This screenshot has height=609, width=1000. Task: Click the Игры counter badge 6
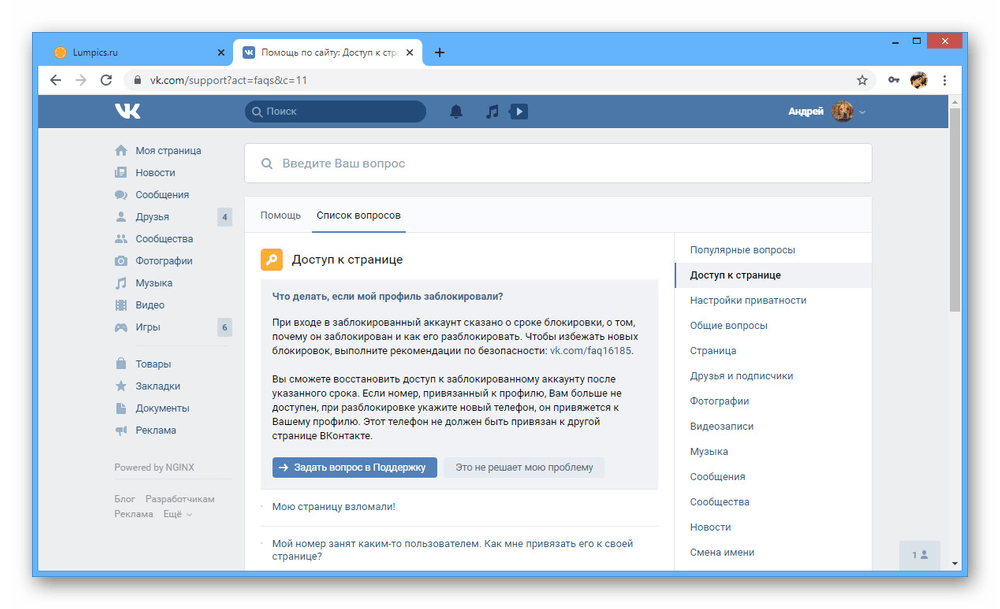[x=224, y=327]
